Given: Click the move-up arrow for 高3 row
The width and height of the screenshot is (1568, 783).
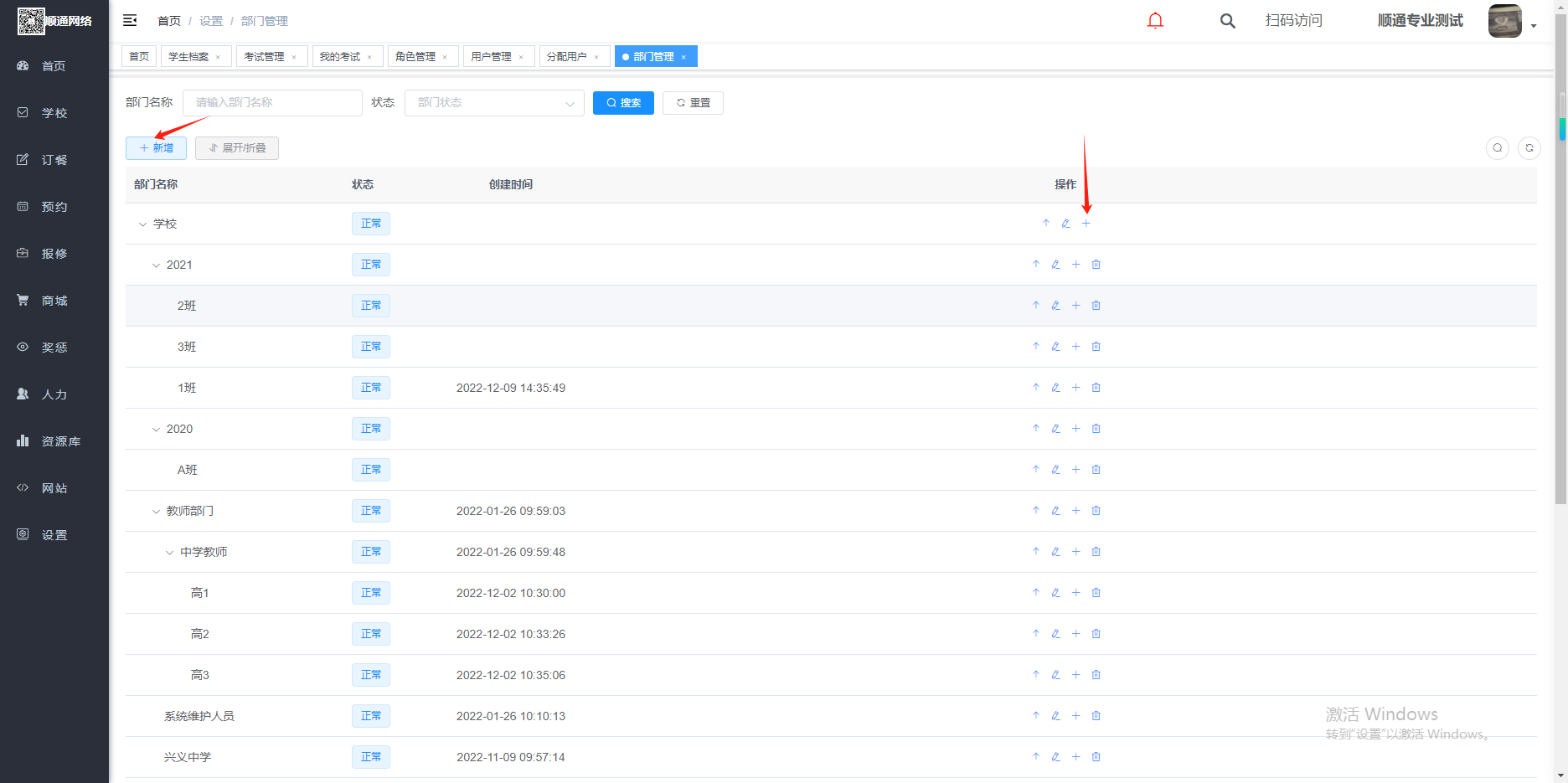Looking at the screenshot, I should point(1035,675).
